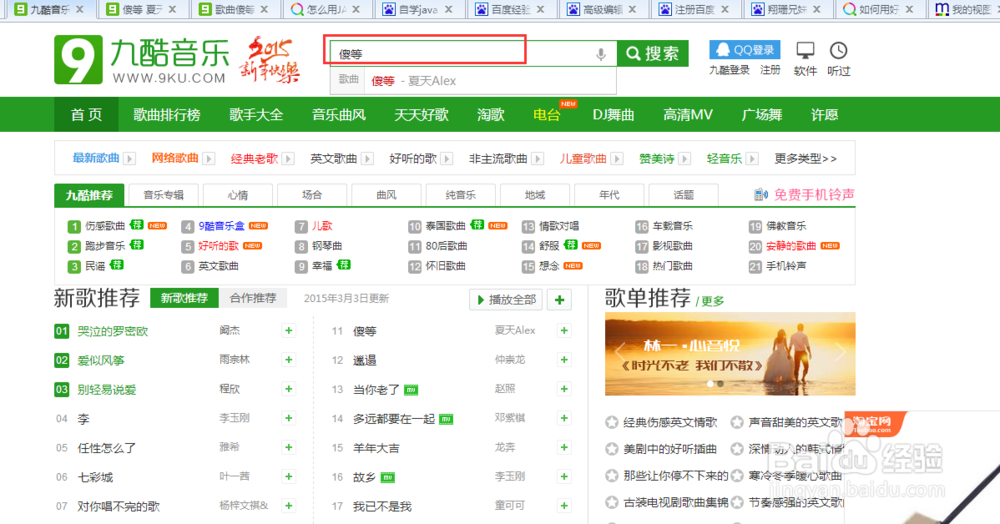1000x524 pixels.
Task: Click the 播放全部 play all button
Action: [x=506, y=300]
